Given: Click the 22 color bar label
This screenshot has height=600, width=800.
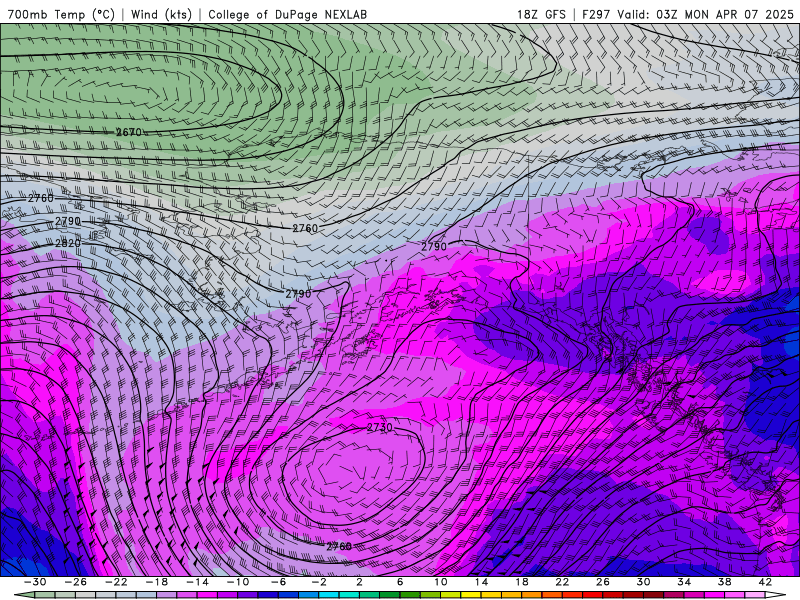Looking at the screenshot, I should point(562,582).
